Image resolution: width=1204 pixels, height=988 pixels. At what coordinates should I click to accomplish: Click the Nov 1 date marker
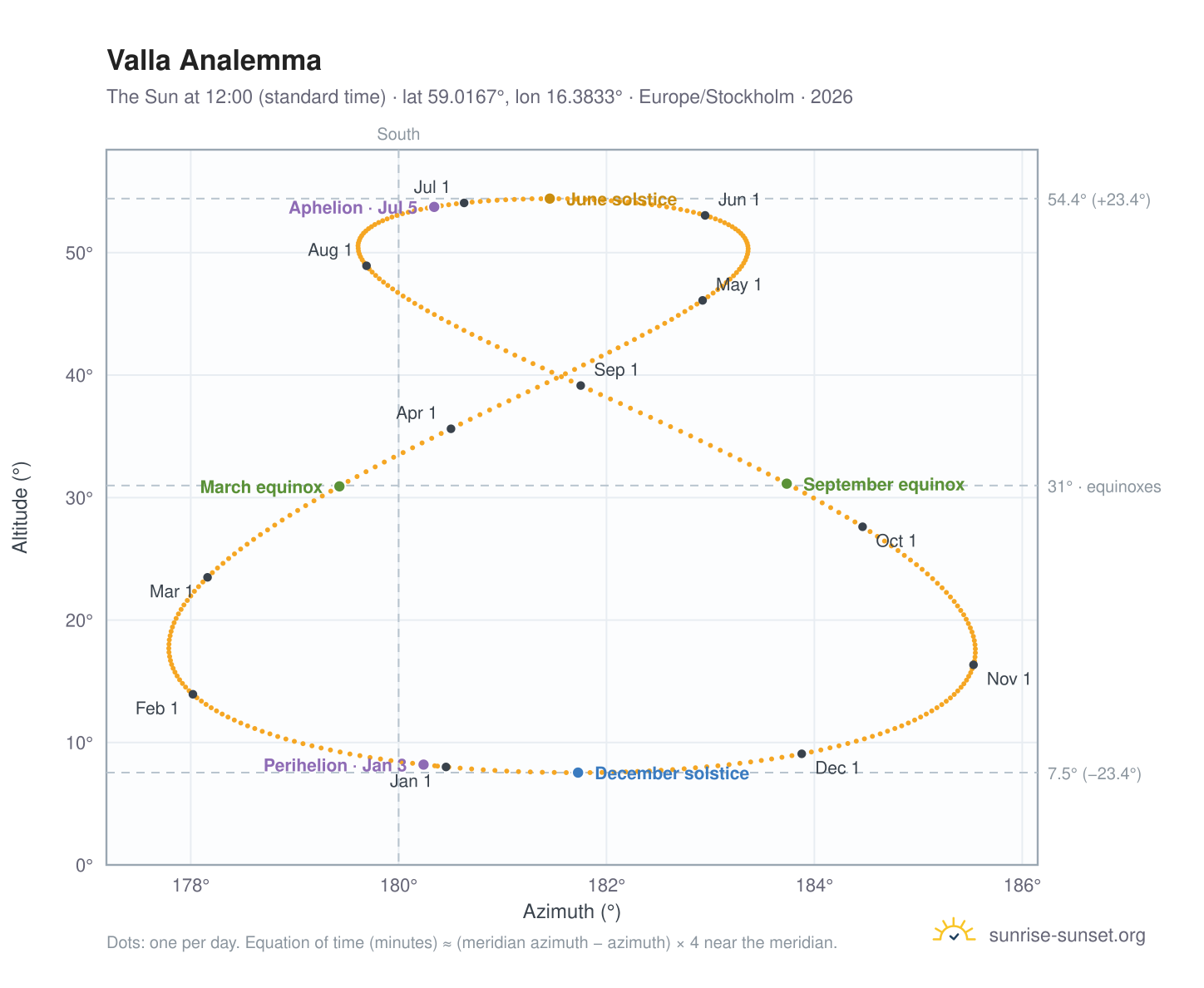pos(973,664)
